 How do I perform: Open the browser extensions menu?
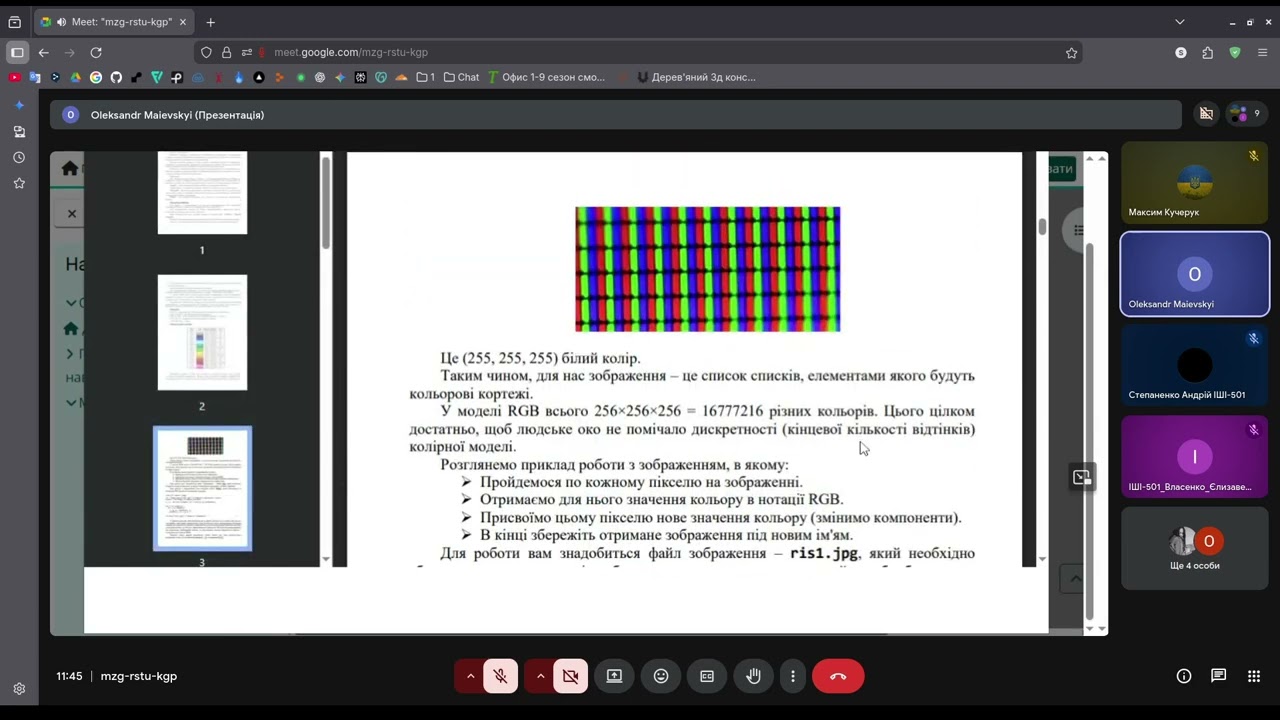[x=1208, y=52]
